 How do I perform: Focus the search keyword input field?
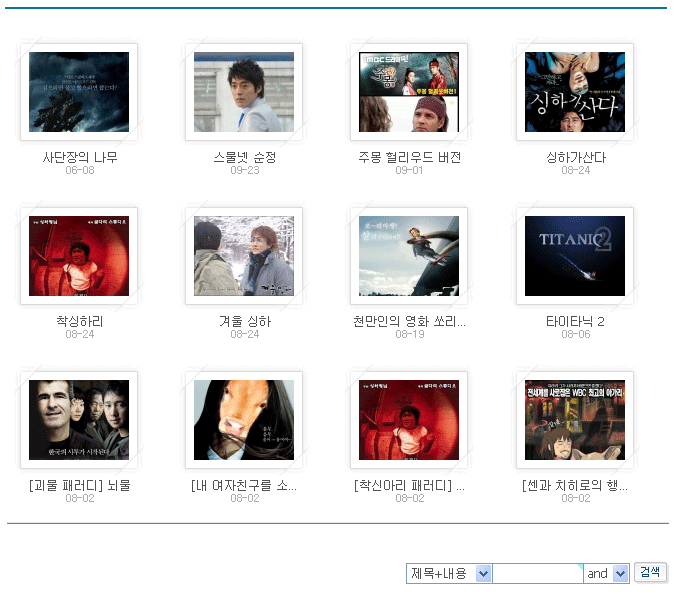click(x=538, y=573)
